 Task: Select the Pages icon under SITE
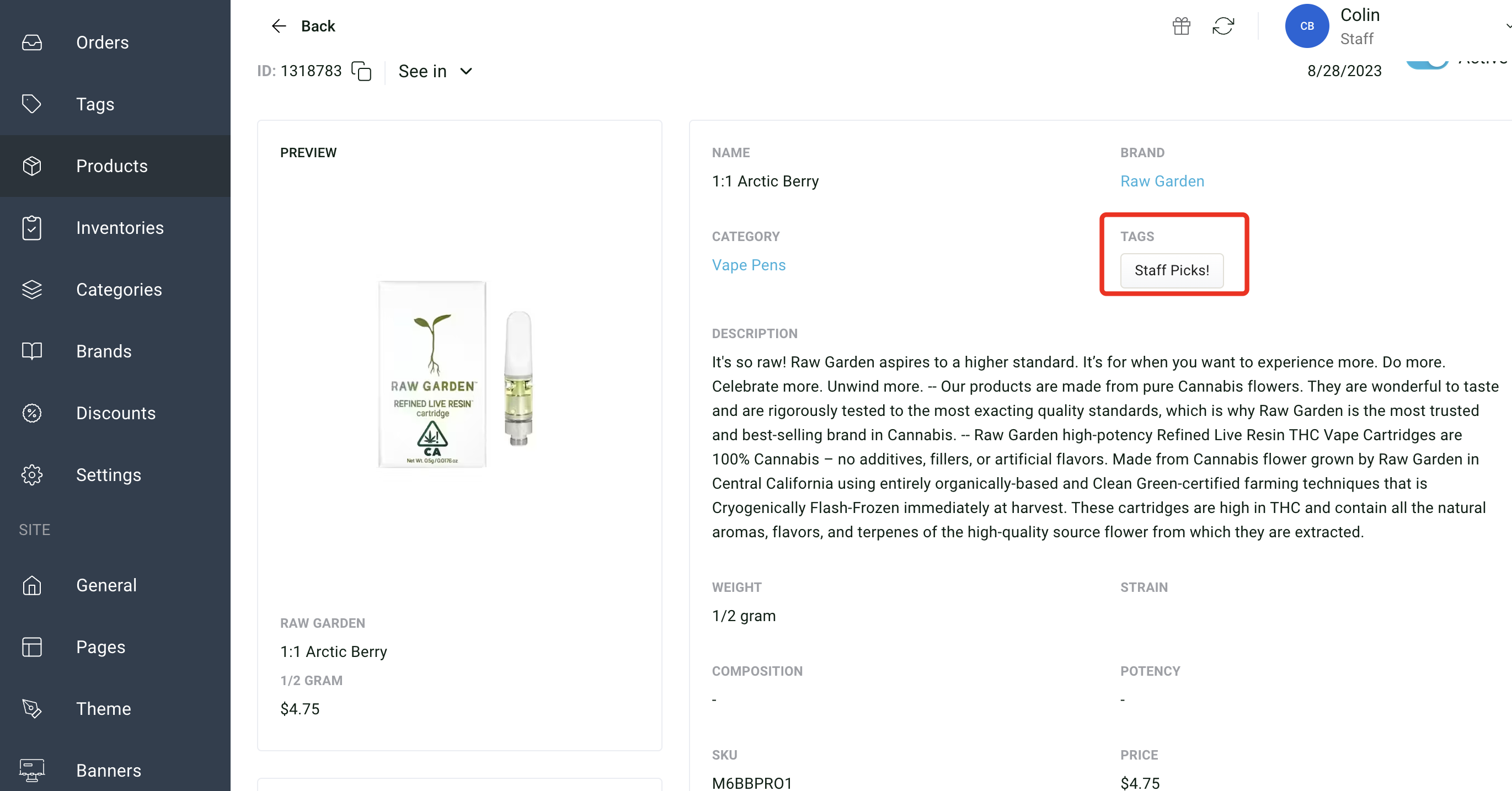[x=33, y=646]
